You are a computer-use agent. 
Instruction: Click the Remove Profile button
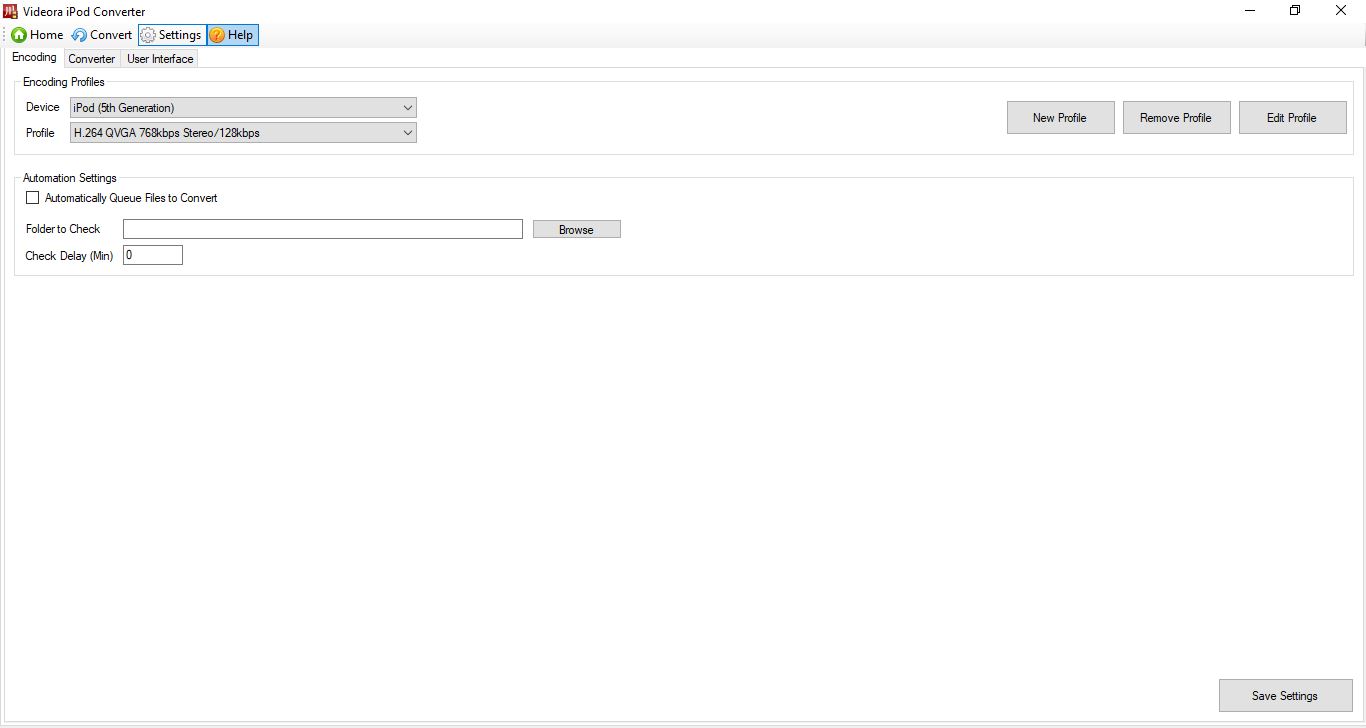coord(1176,118)
